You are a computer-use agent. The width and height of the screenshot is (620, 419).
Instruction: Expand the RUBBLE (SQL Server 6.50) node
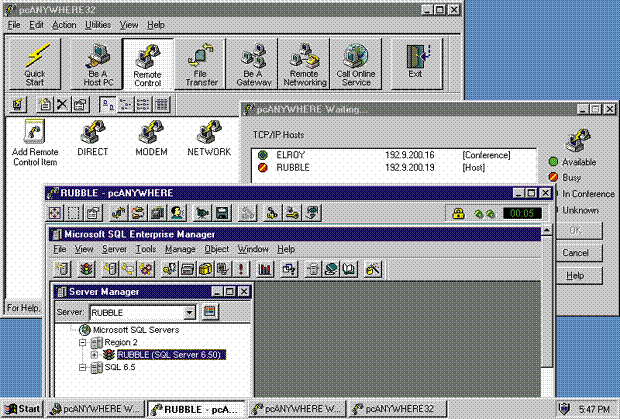pyautogui.click(x=94, y=355)
